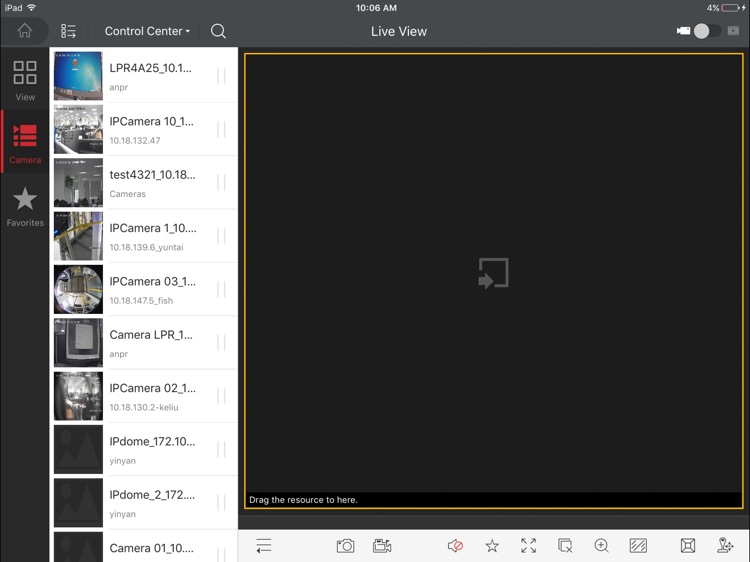
Task: Tap the handle on LPR4A25 row
Action: (x=221, y=76)
